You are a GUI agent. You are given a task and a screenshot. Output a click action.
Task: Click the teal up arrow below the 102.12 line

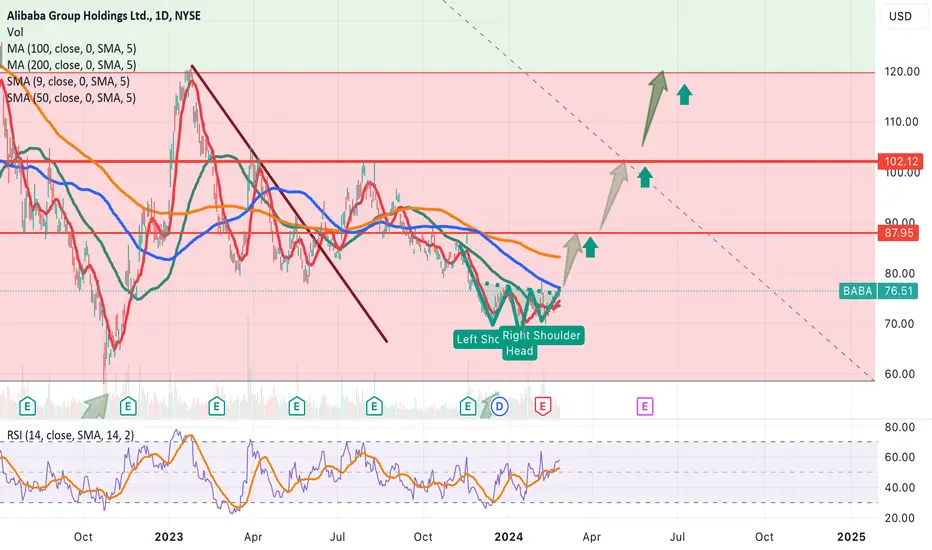(645, 177)
